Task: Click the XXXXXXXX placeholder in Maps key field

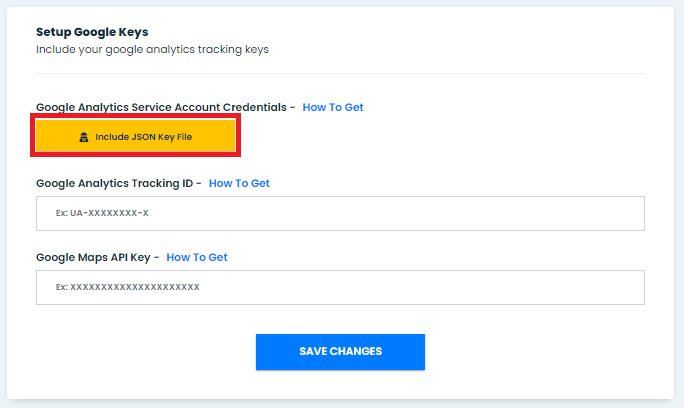Action: tap(127, 287)
